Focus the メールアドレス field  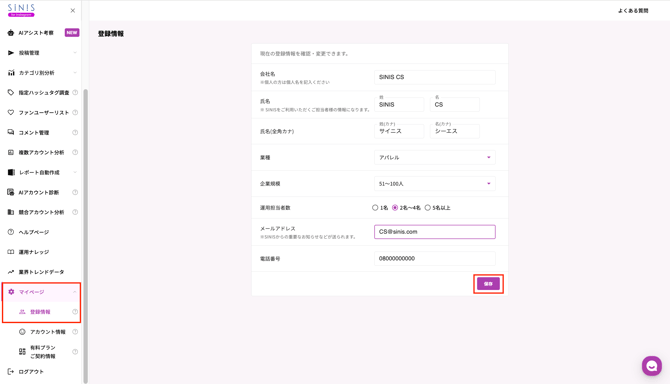click(x=435, y=232)
